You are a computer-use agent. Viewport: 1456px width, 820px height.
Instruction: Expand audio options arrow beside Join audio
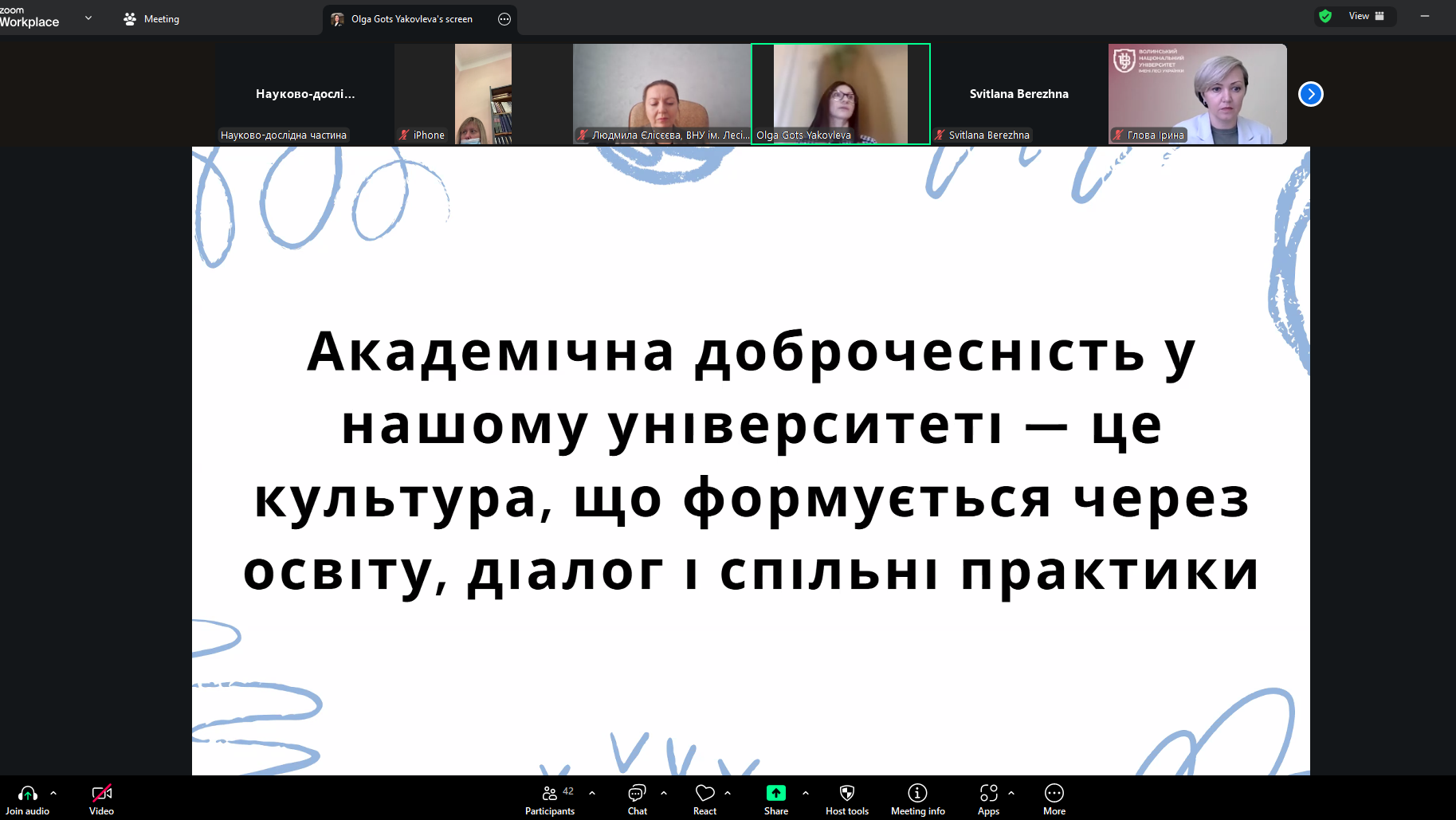coord(53,794)
